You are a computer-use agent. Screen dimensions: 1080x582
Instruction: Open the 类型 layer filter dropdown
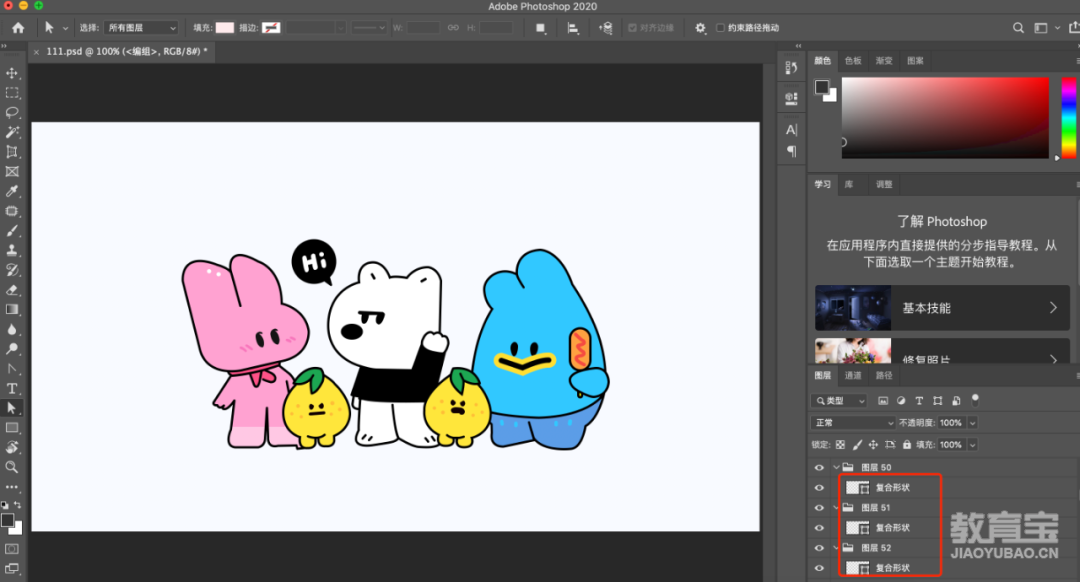pos(840,400)
